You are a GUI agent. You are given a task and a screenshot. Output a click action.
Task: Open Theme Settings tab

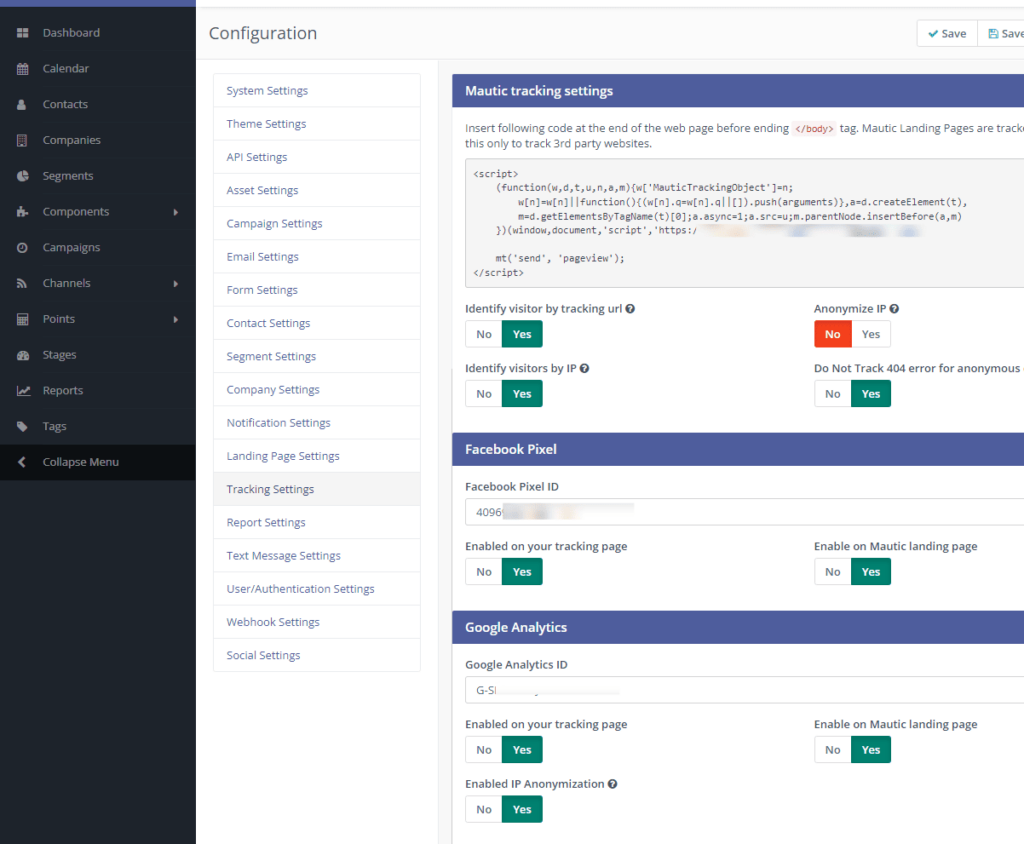coord(317,124)
